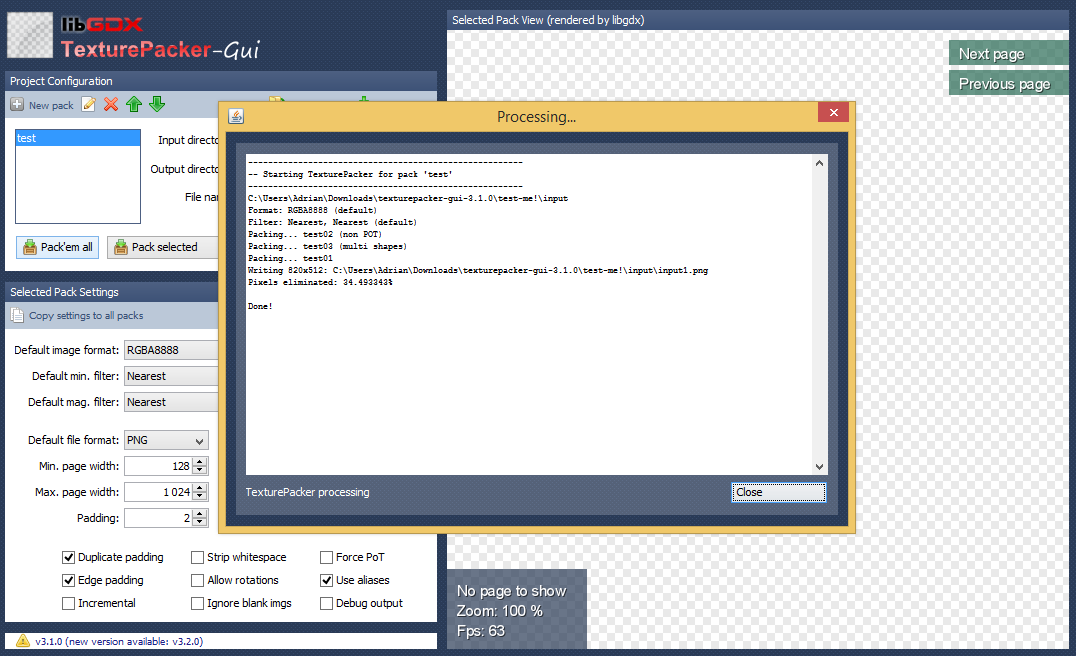This screenshot has height=656, width=1076.
Task: Click the Packing... test01 log line
Action: coord(290,258)
